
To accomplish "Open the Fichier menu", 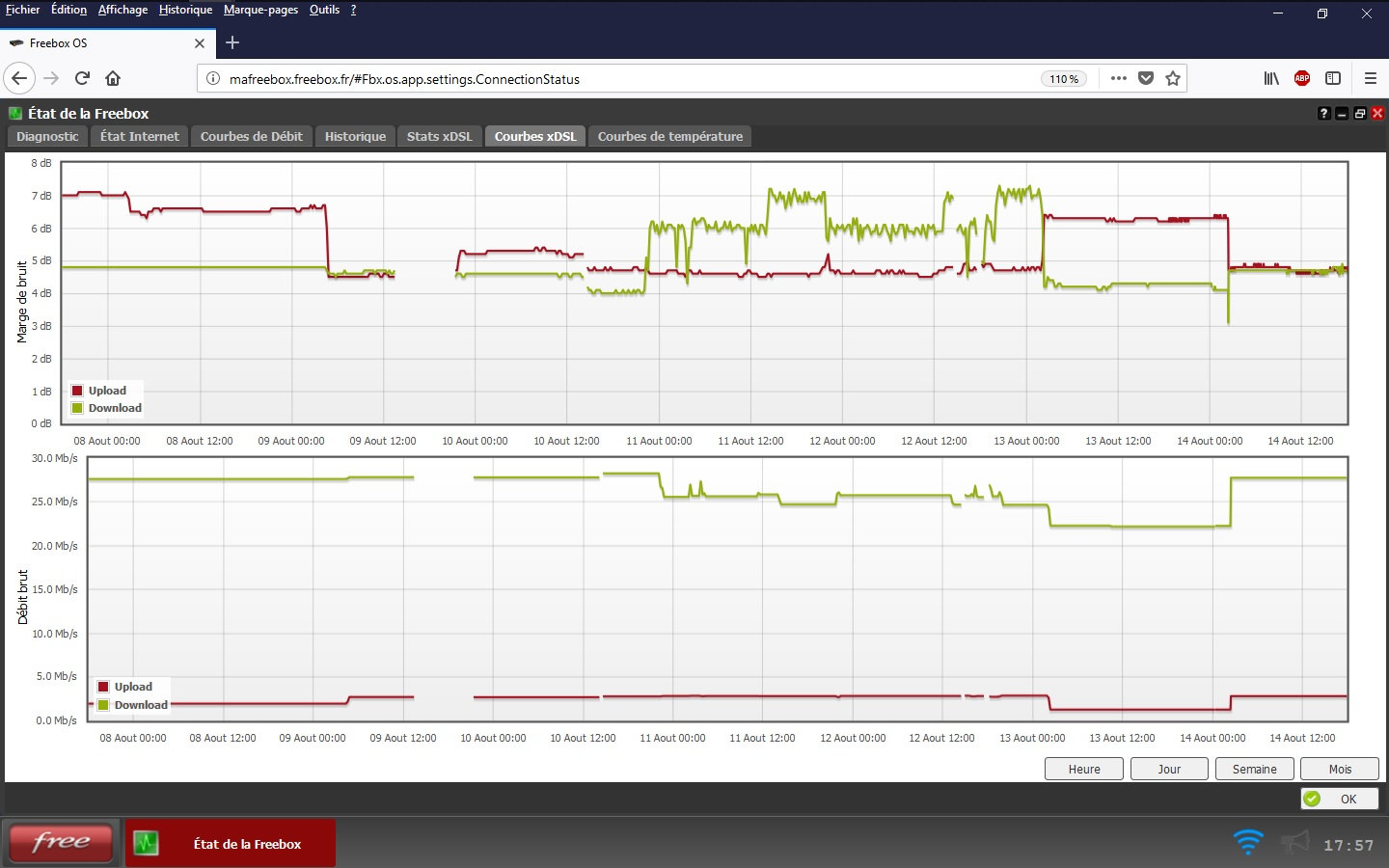I will coord(23,10).
